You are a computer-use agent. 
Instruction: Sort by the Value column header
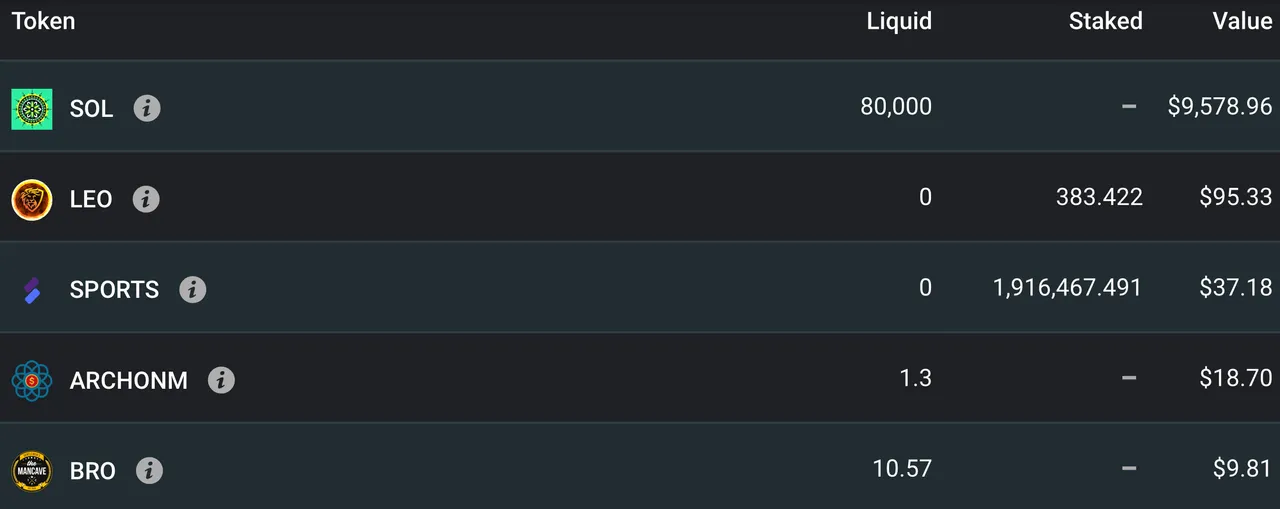[x=1243, y=21]
